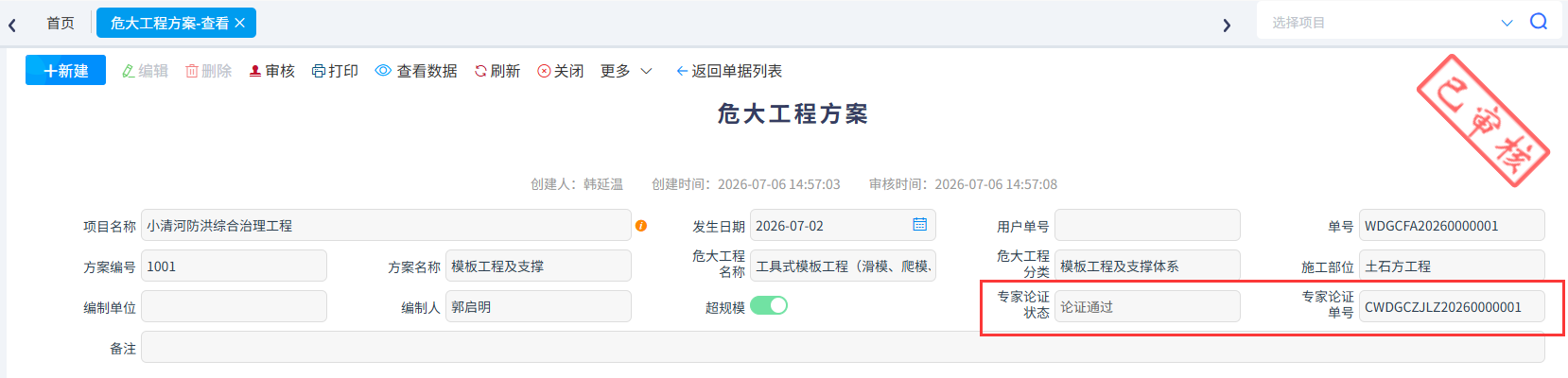Toggle the 超规模 switch
1568x378 pixels.
769,305
